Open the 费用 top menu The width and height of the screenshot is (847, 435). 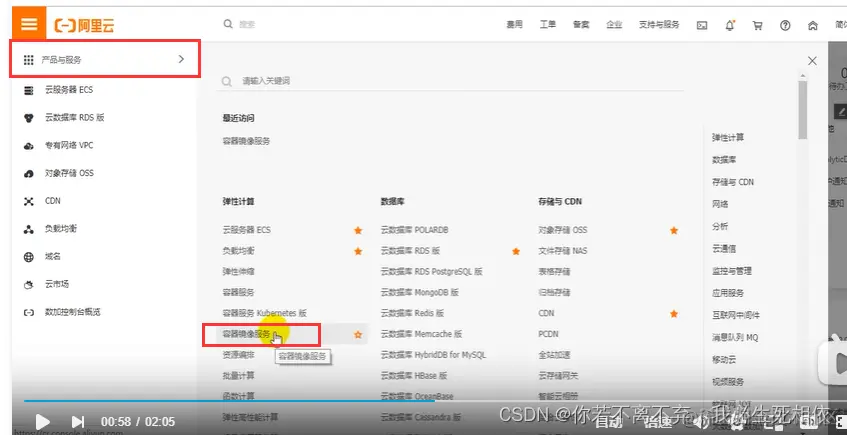pos(514,25)
